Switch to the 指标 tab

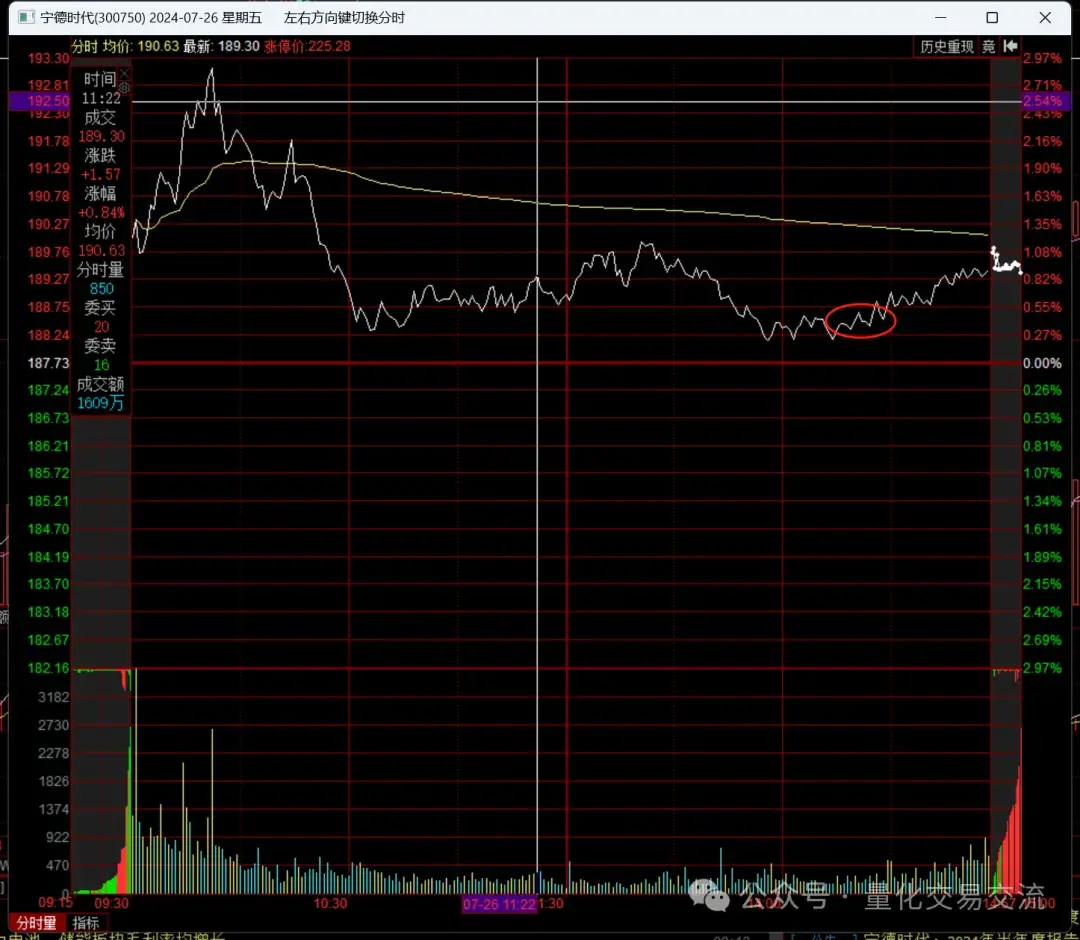[86, 923]
